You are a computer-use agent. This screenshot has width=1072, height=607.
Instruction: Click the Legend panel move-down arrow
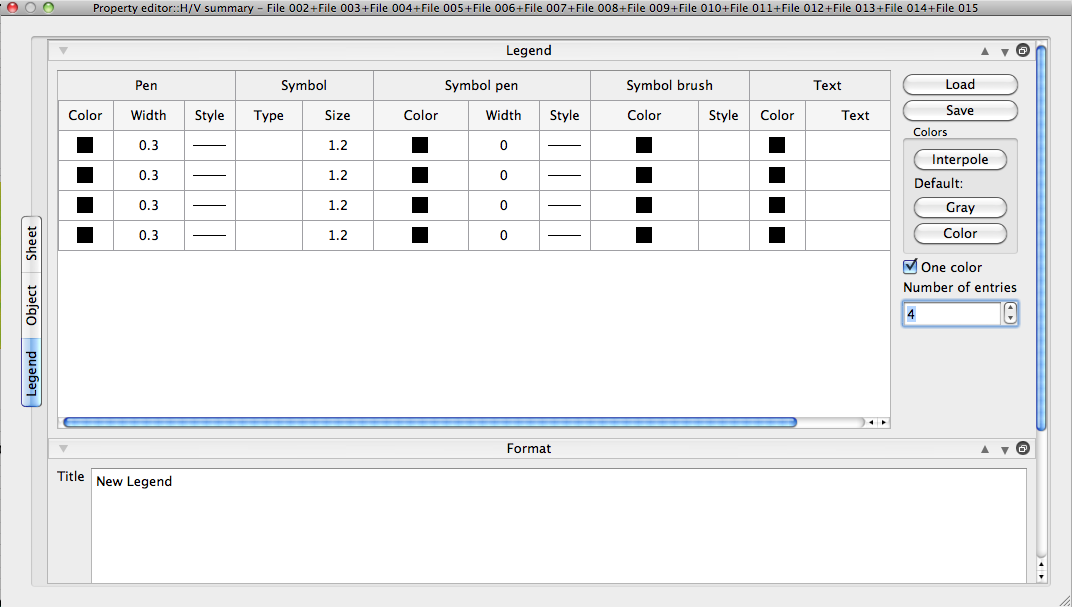point(1004,51)
